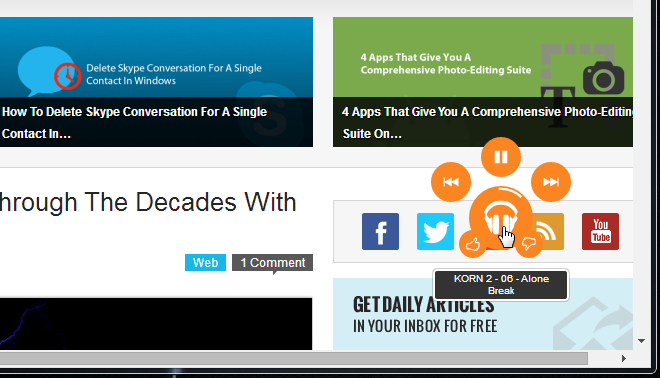
Task: Click the horizontal scrollbar right arrow
Action: coord(624,359)
